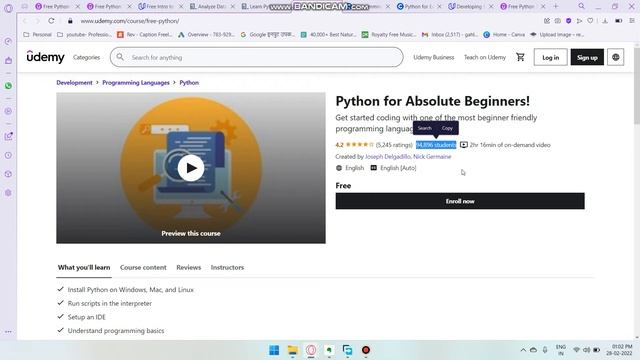Open Development breadcrumb link
640x360 pixels.
point(74,82)
